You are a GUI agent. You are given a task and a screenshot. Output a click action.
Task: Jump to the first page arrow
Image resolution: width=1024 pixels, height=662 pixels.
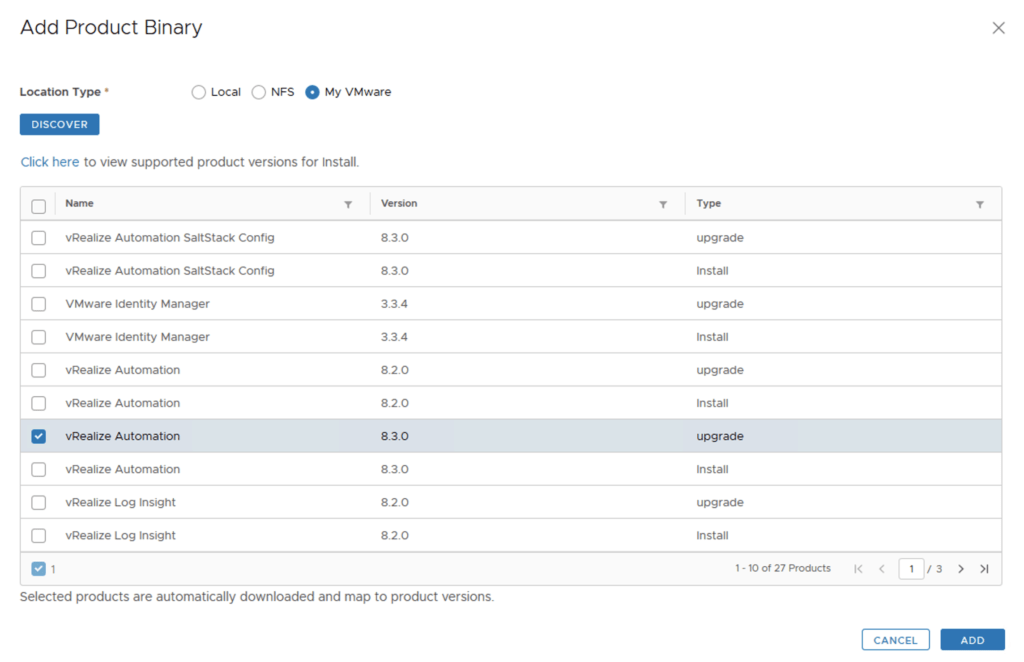tap(858, 569)
